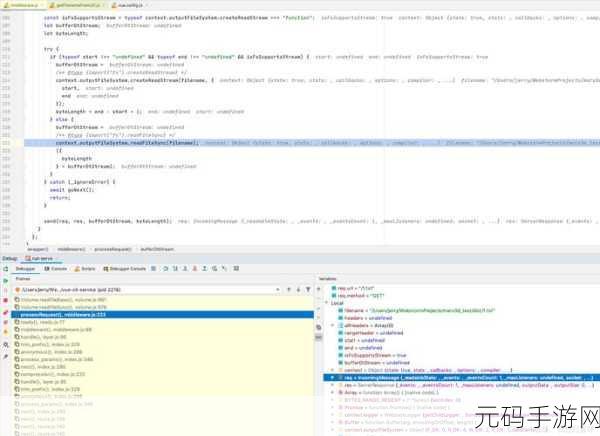
Task: Open the Scripts tab in debug panel
Action: (85, 269)
